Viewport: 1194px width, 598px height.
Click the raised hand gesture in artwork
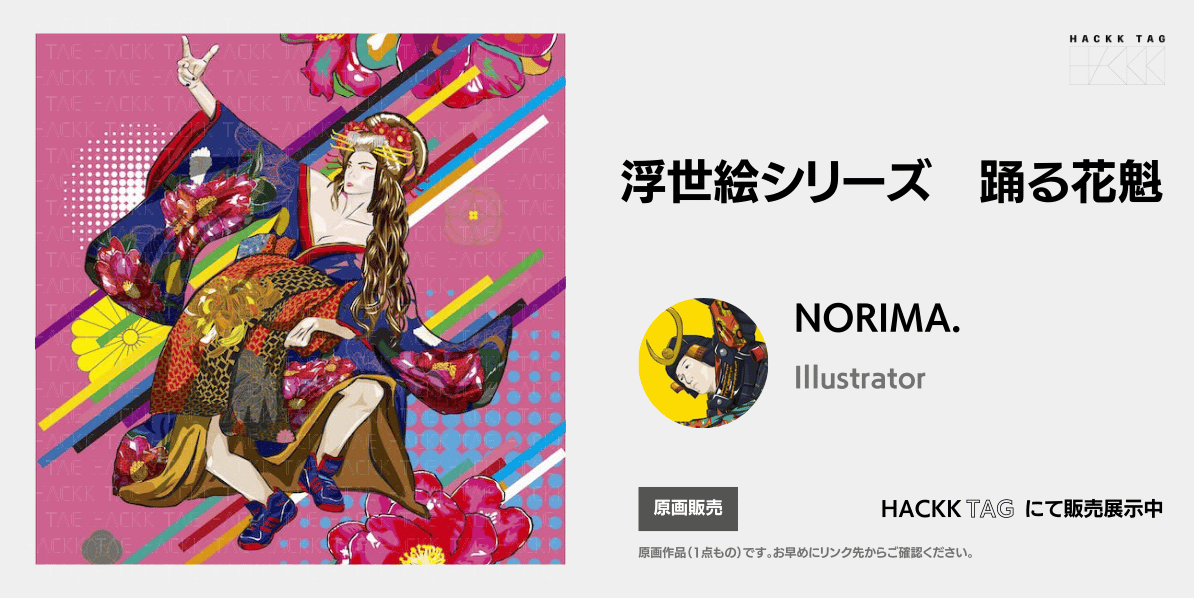tap(195, 67)
